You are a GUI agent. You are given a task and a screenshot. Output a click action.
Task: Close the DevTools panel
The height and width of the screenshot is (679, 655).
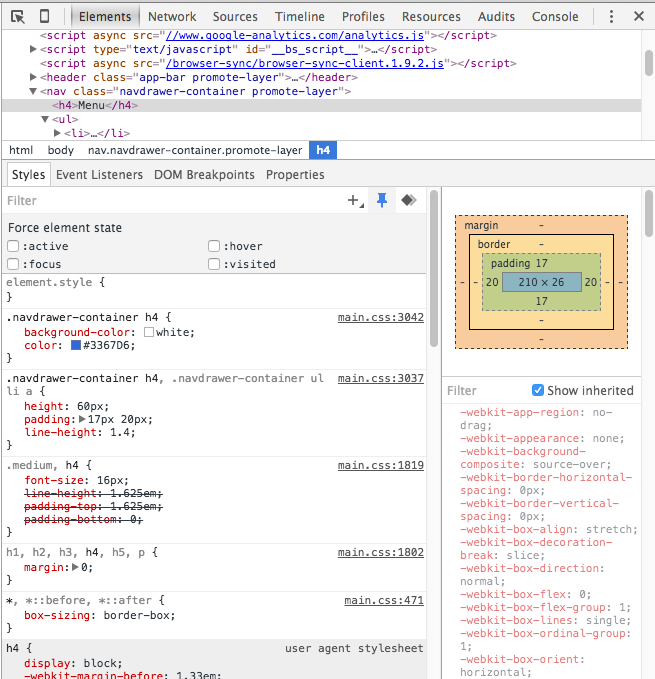639,16
